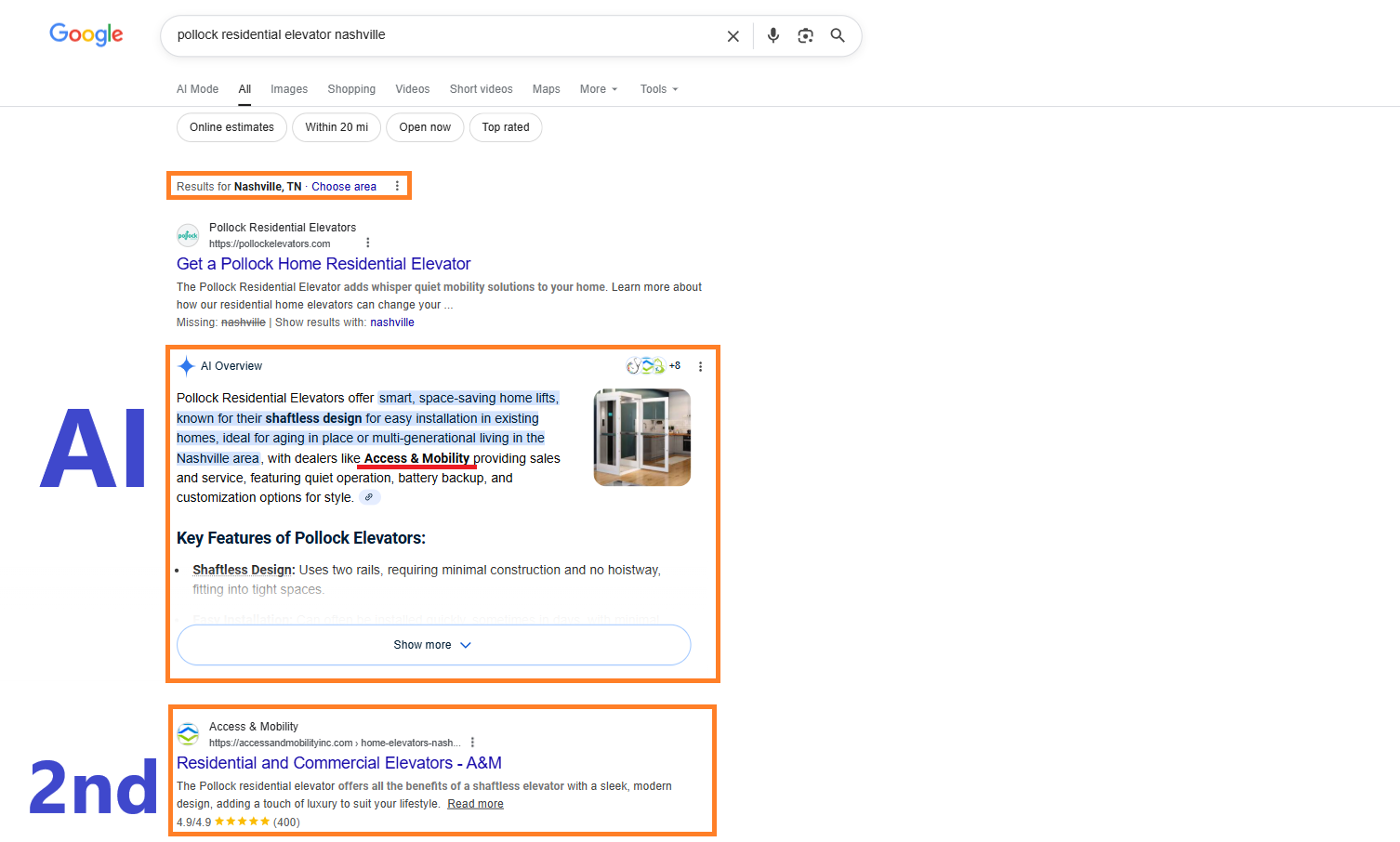
Task: Click the Access & Mobility underlined text
Action: pyautogui.click(x=416, y=458)
